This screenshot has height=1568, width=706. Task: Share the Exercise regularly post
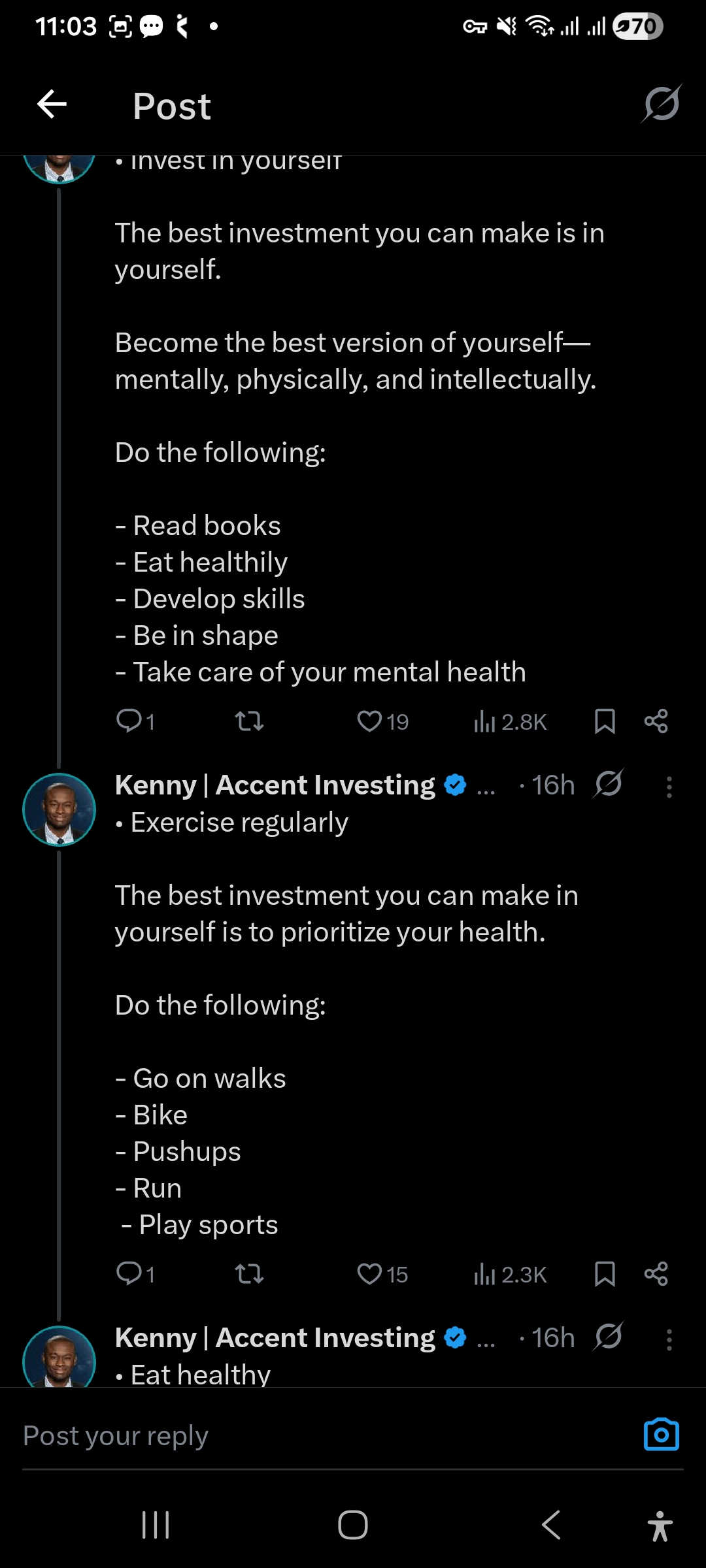[x=656, y=1274]
